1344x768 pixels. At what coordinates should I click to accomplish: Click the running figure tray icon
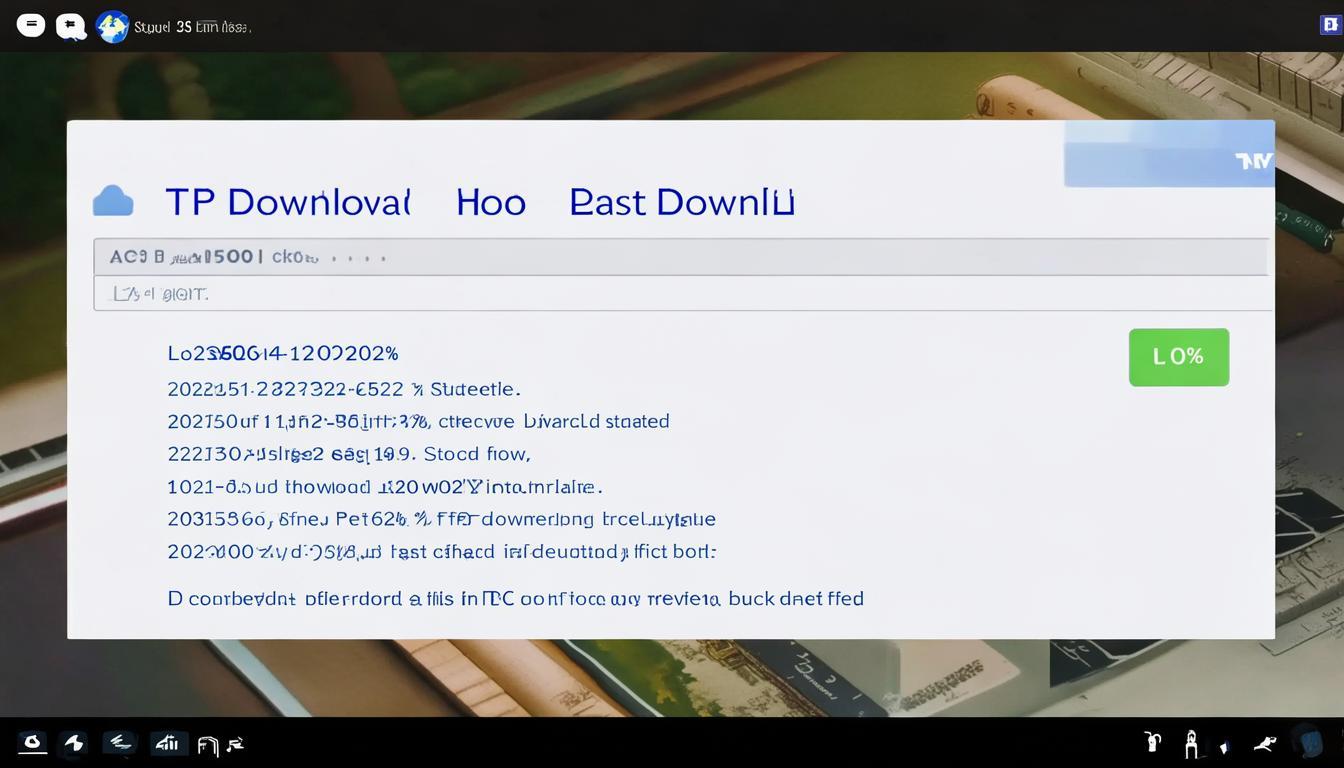(1264, 743)
